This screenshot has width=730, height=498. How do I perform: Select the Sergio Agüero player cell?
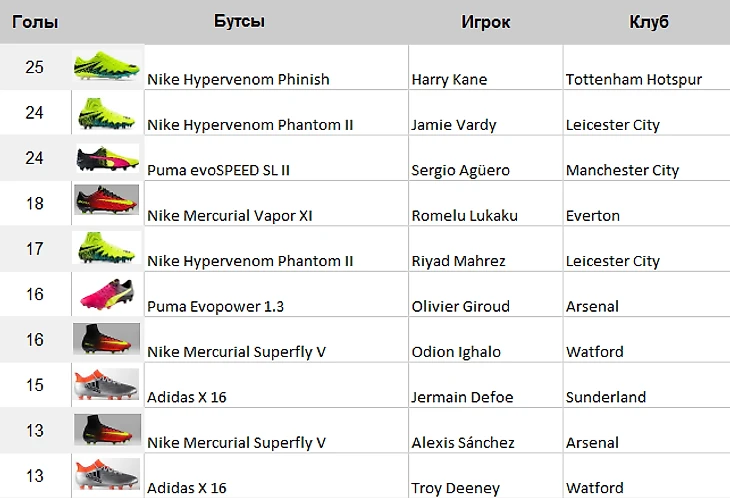coord(486,158)
